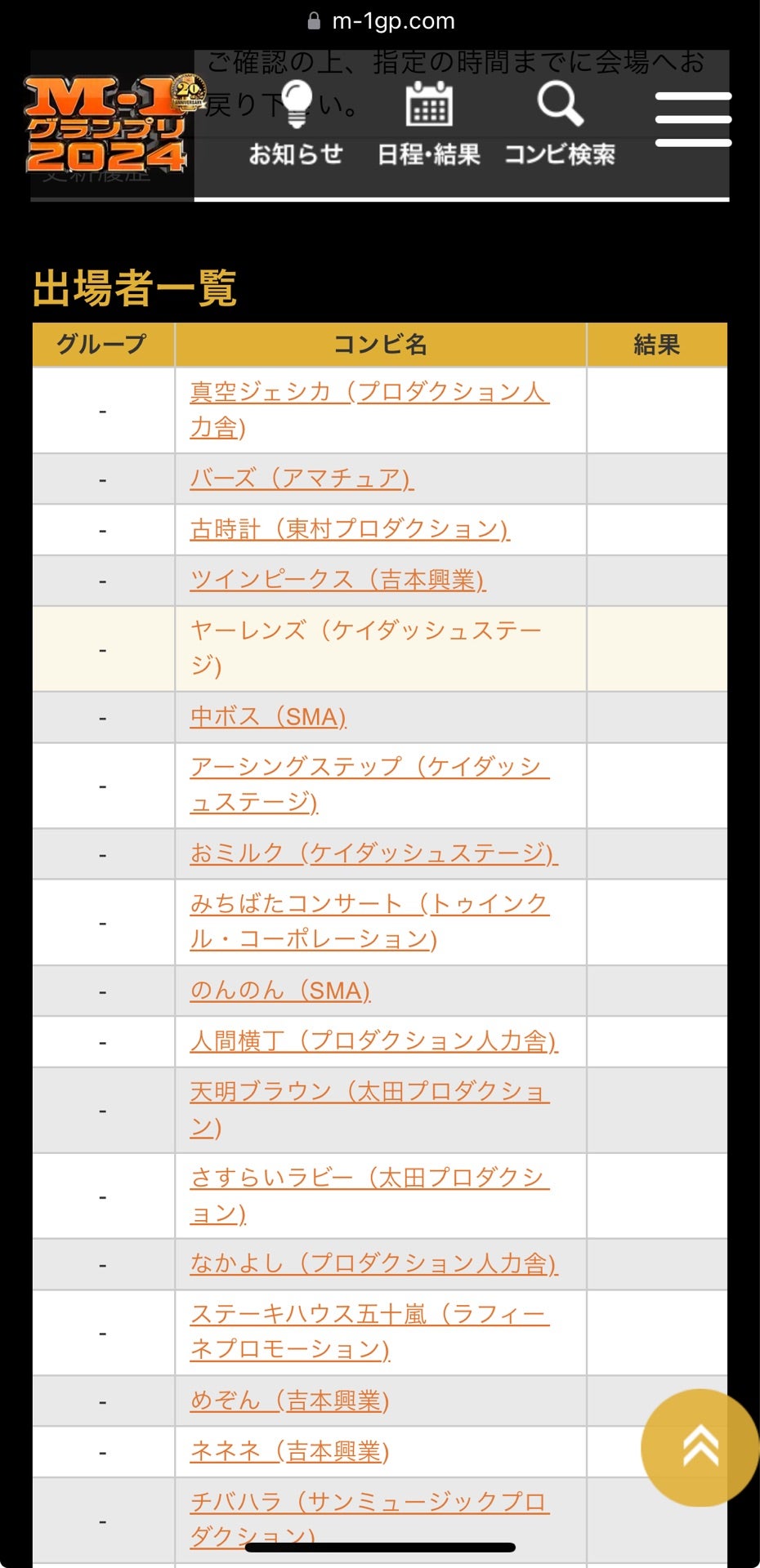
Task: Open the めぞん (吉本興業) link
Action: pos(289,1401)
